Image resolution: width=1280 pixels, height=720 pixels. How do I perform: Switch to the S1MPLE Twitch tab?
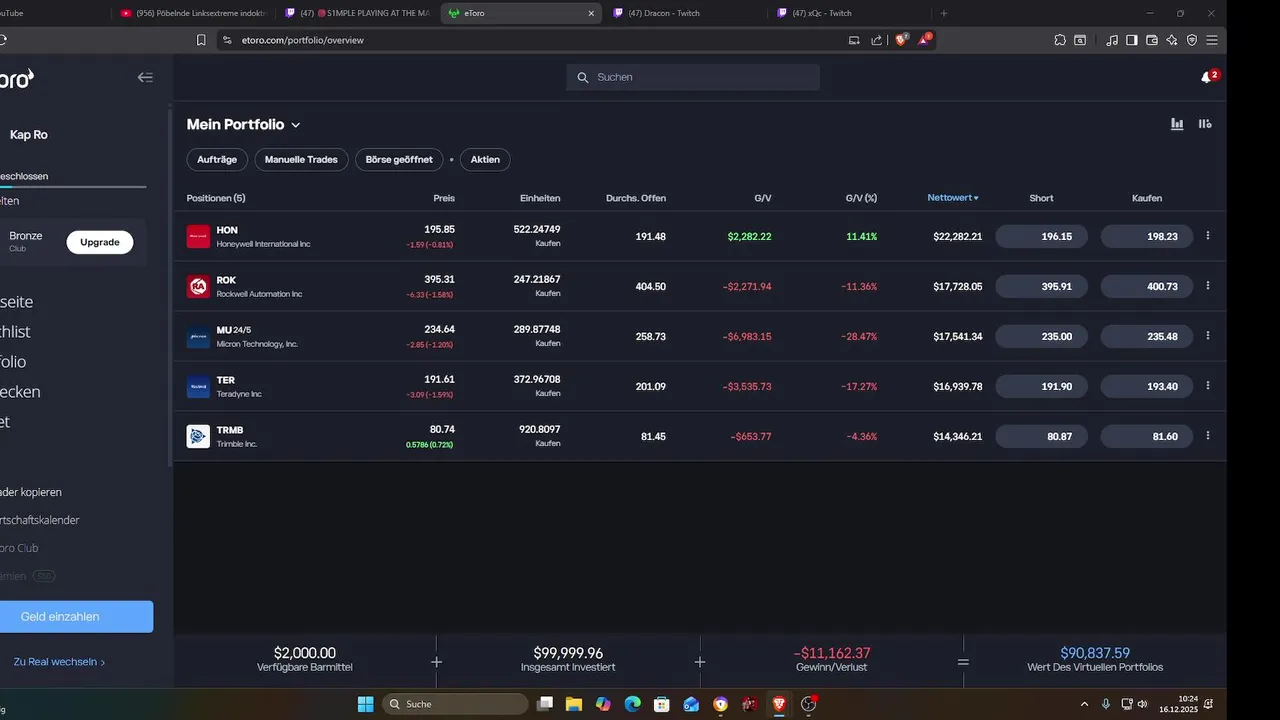tap(357, 13)
